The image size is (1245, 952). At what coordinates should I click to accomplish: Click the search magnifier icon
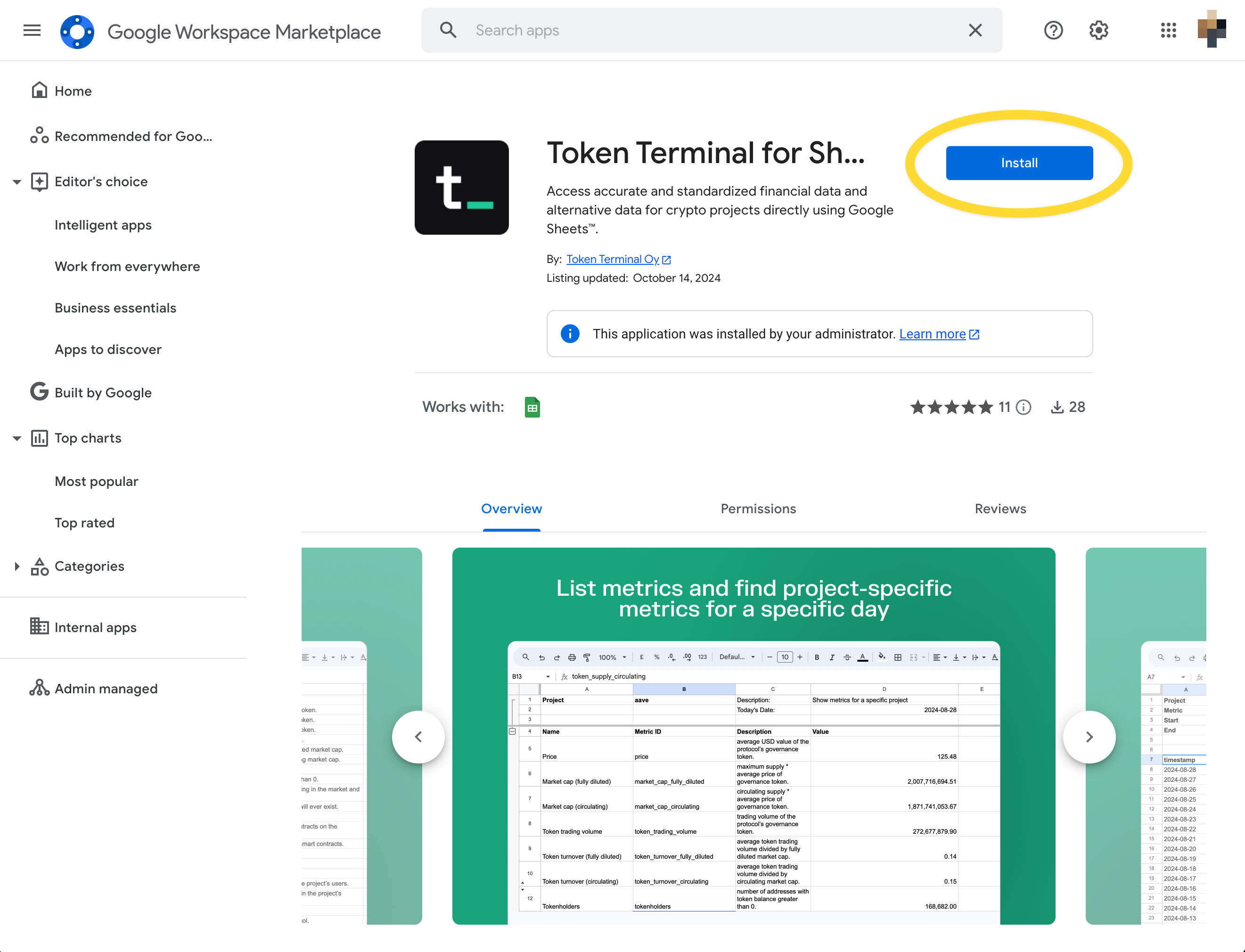coord(448,30)
